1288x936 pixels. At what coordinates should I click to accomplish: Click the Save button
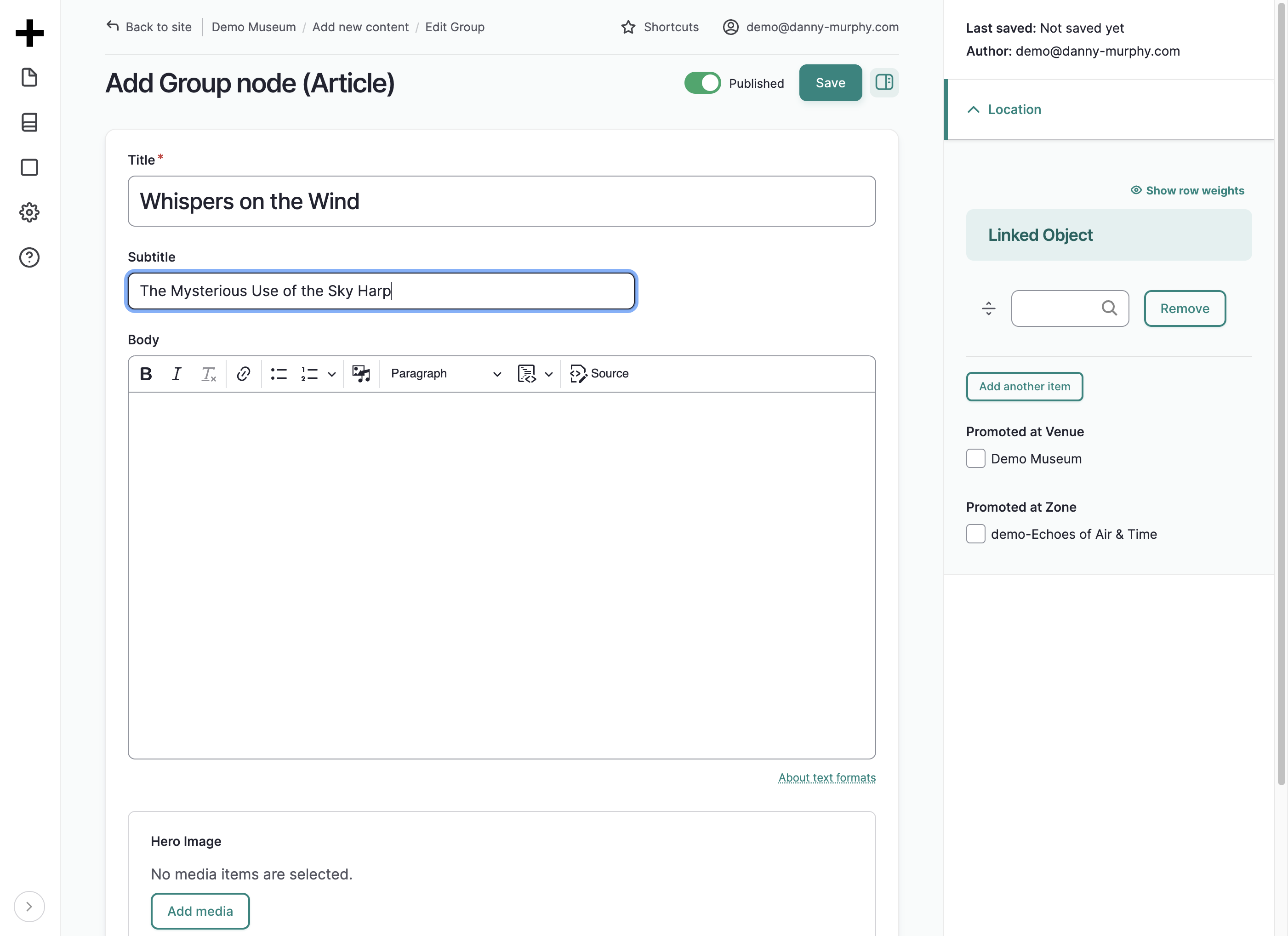tap(830, 83)
